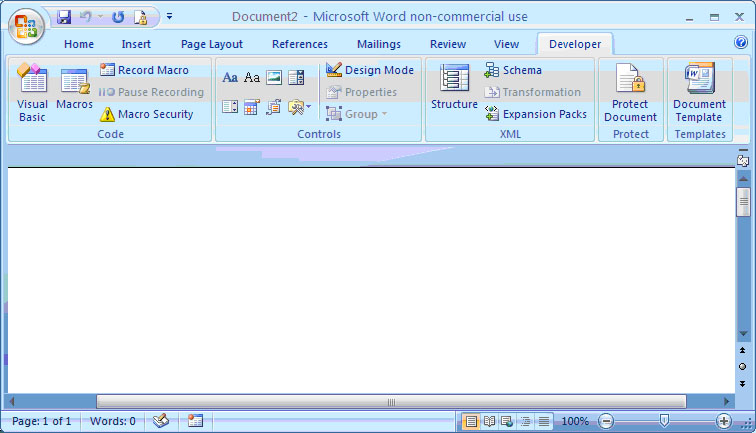The height and width of the screenshot is (433, 756).
Task: Open the Review tab
Action: [448, 44]
